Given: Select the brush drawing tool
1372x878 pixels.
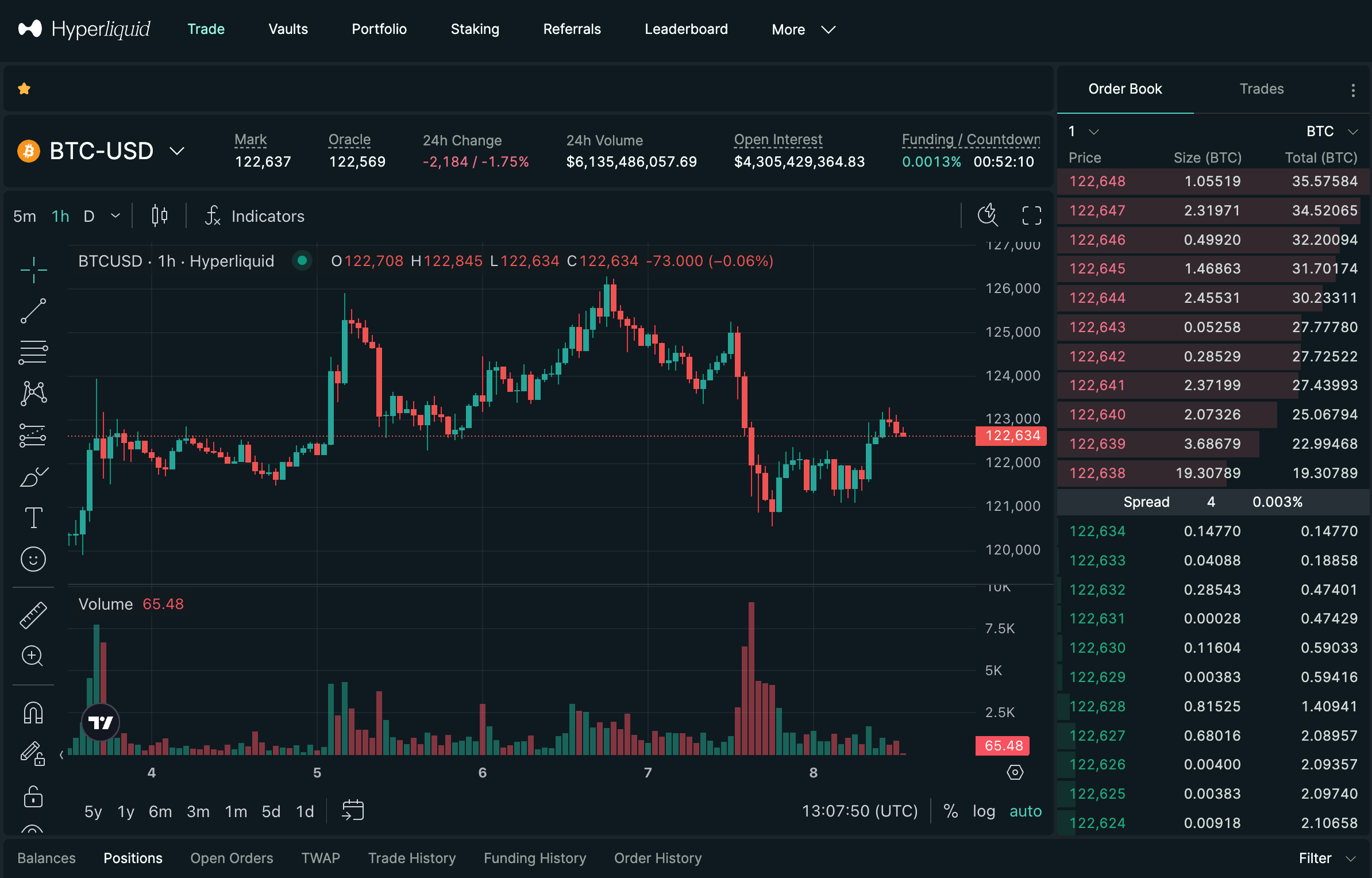Looking at the screenshot, I should pyautogui.click(x=33, y=476).
